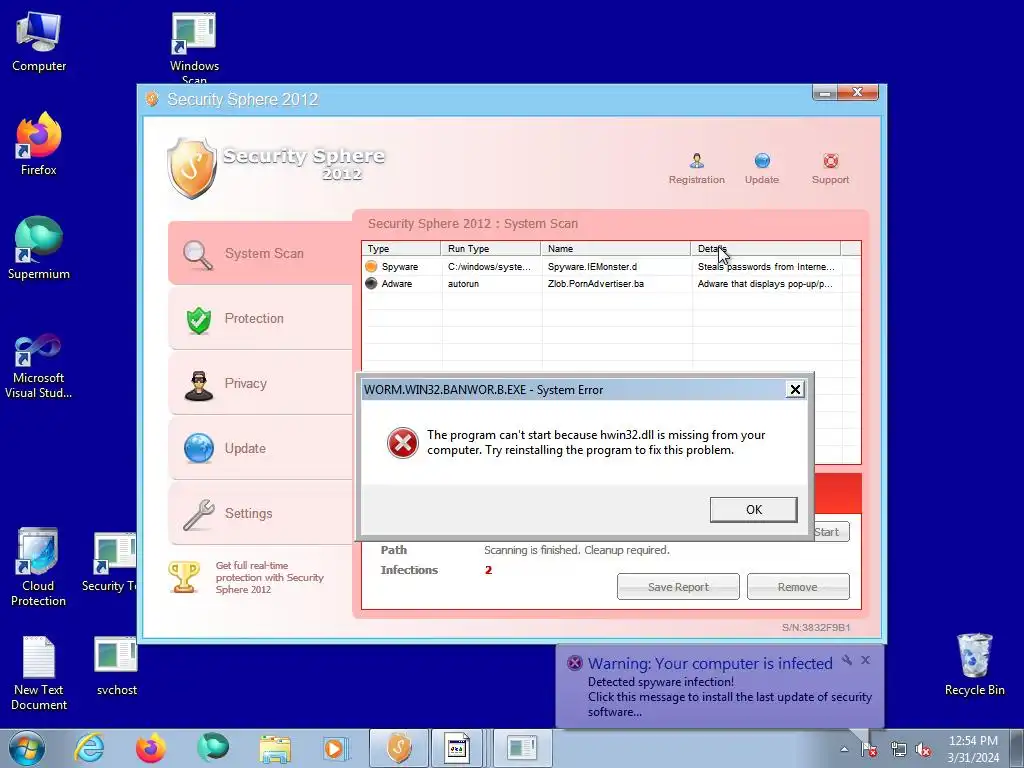Click the taskbar clock showing 12:54 PM
Viewport: 1024px width, 768px height.
(x=973, y=749)
